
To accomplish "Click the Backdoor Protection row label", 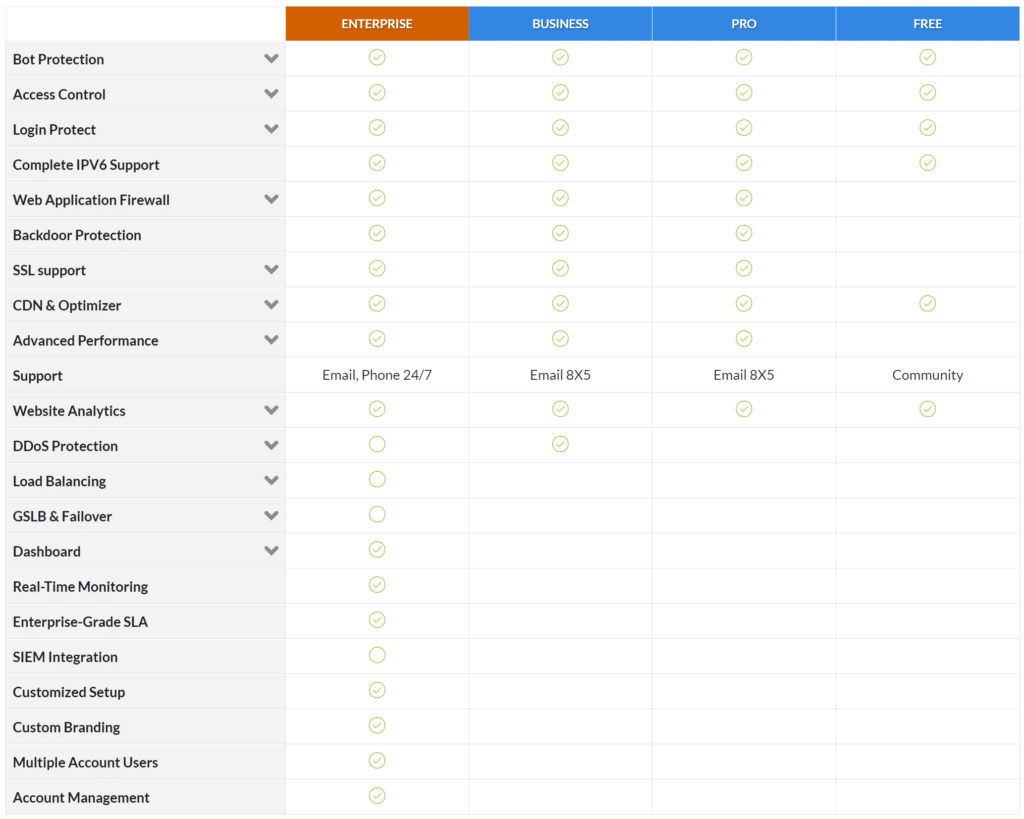I will click(x=76, y=234).
